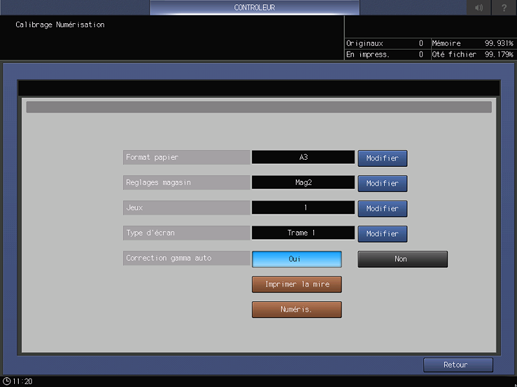Click the Mémoire 99.931% status
This screenshot has width=517, height=387.
(473, 43)
